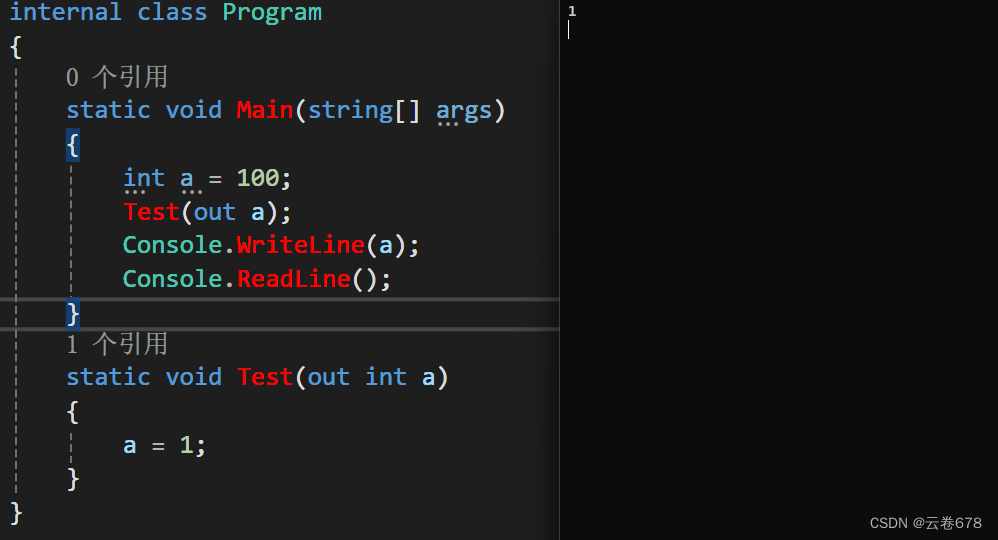The width and height of the screenshot is (998, 540).
Task: Click the Console class in ReadLine line
Action: click(x=172, y=279)
